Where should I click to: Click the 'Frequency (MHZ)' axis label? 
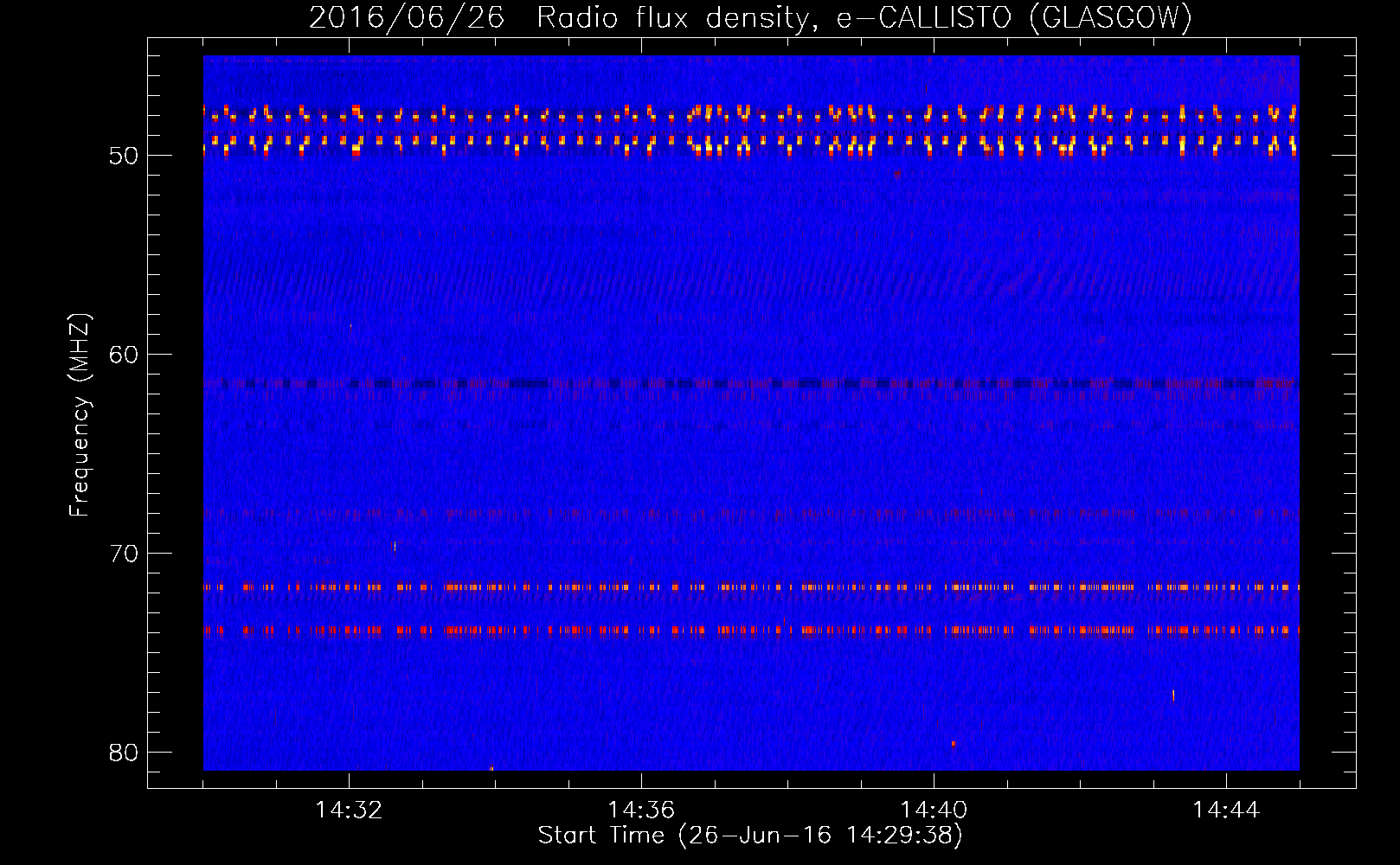(x=80, y=415)
